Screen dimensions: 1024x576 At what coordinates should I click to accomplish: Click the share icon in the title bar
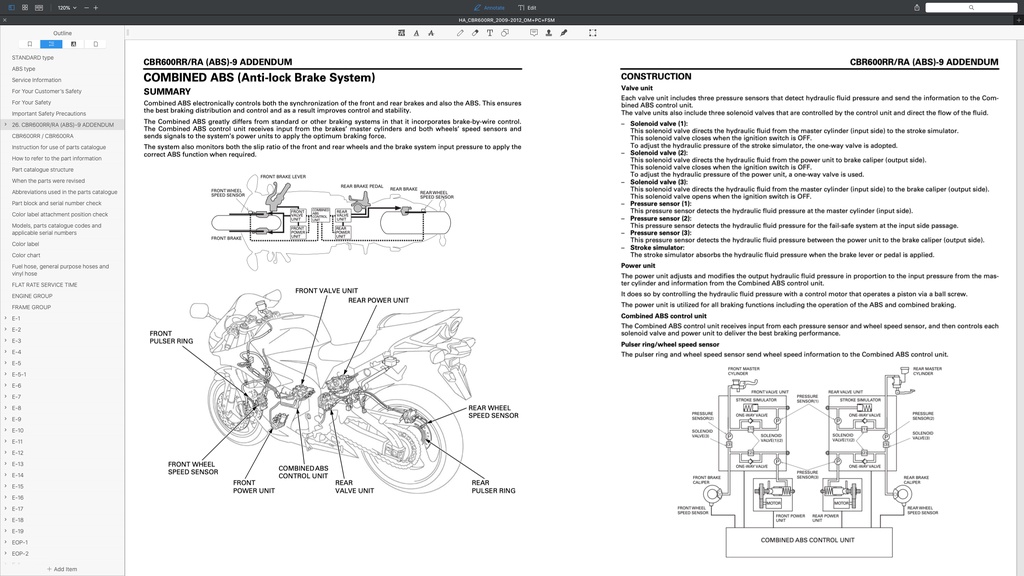click(x=916, y=7)
